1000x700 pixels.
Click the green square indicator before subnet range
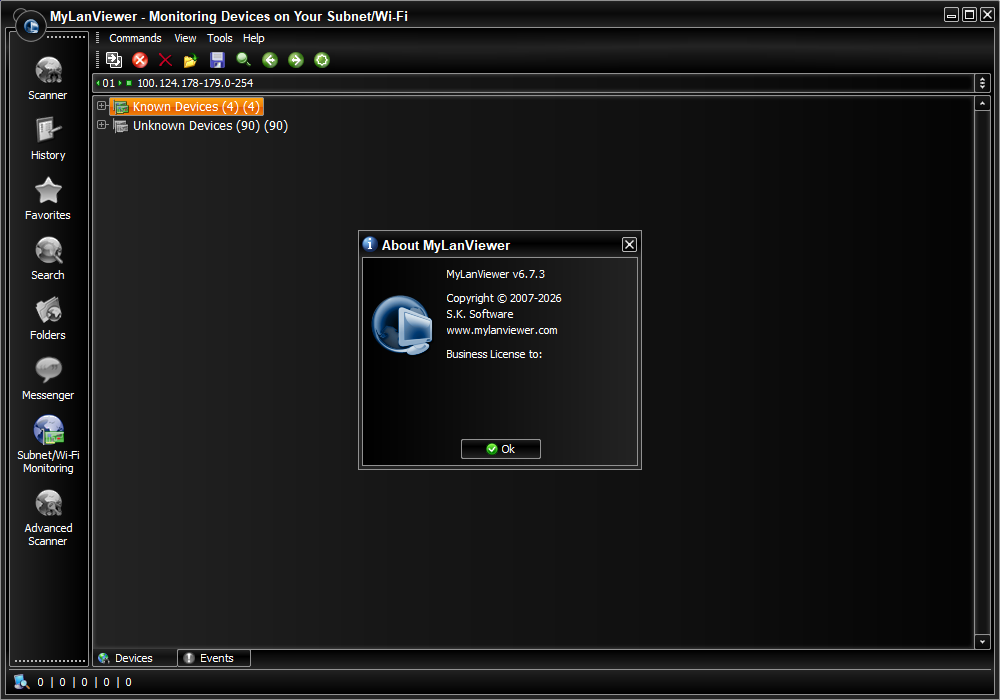tap(129, 83)
